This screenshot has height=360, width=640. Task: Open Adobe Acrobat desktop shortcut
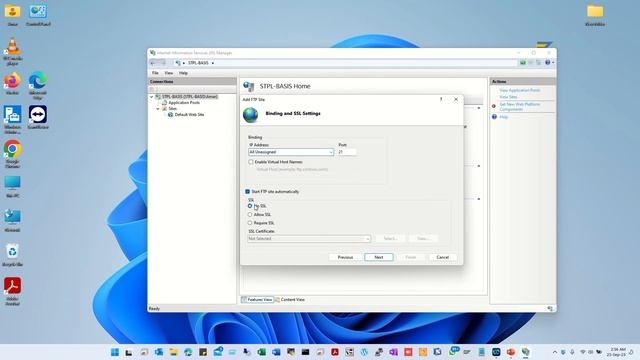(12, 291)
